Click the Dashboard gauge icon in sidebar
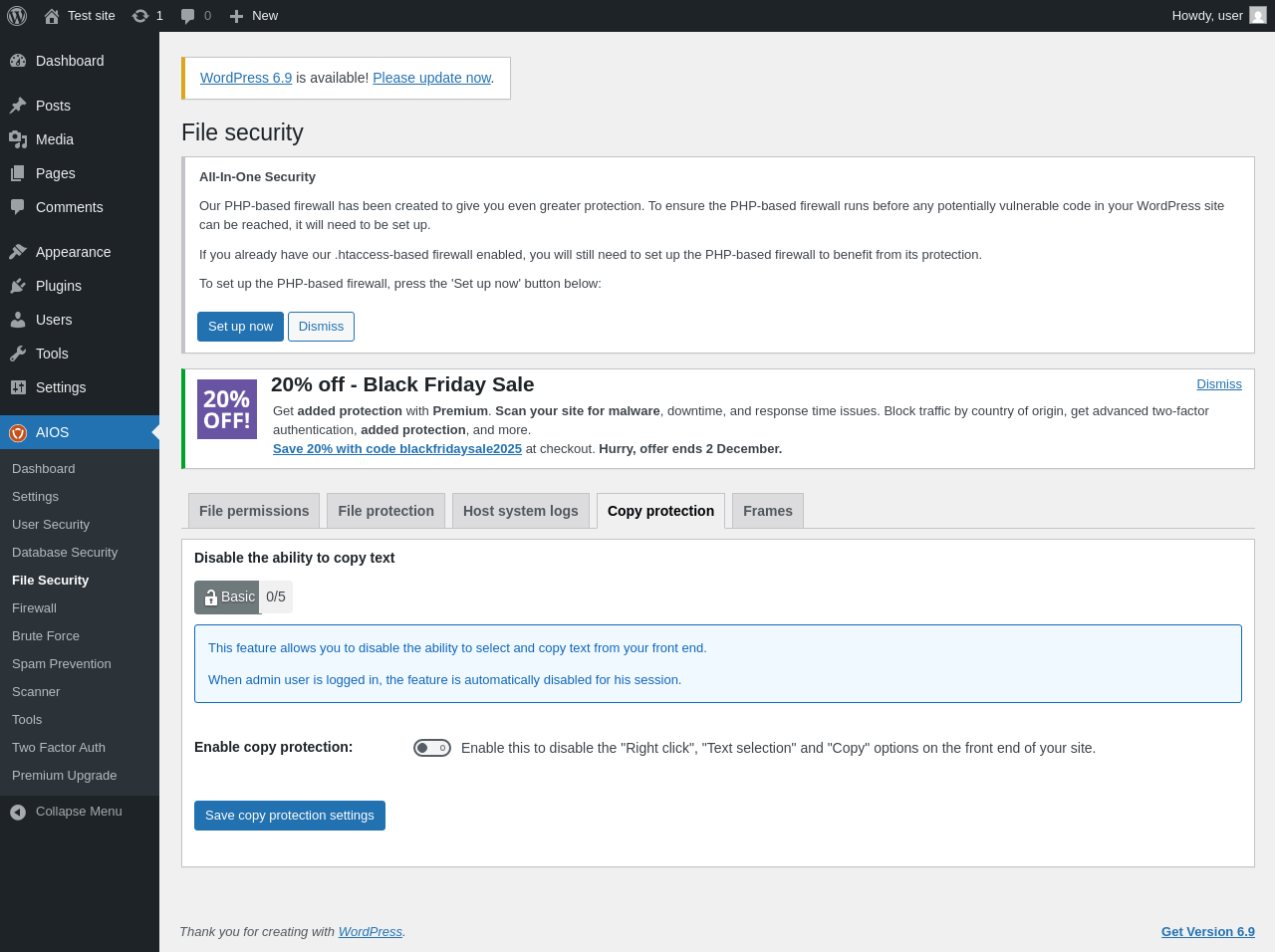1275x952 pixels. (18, 61)
